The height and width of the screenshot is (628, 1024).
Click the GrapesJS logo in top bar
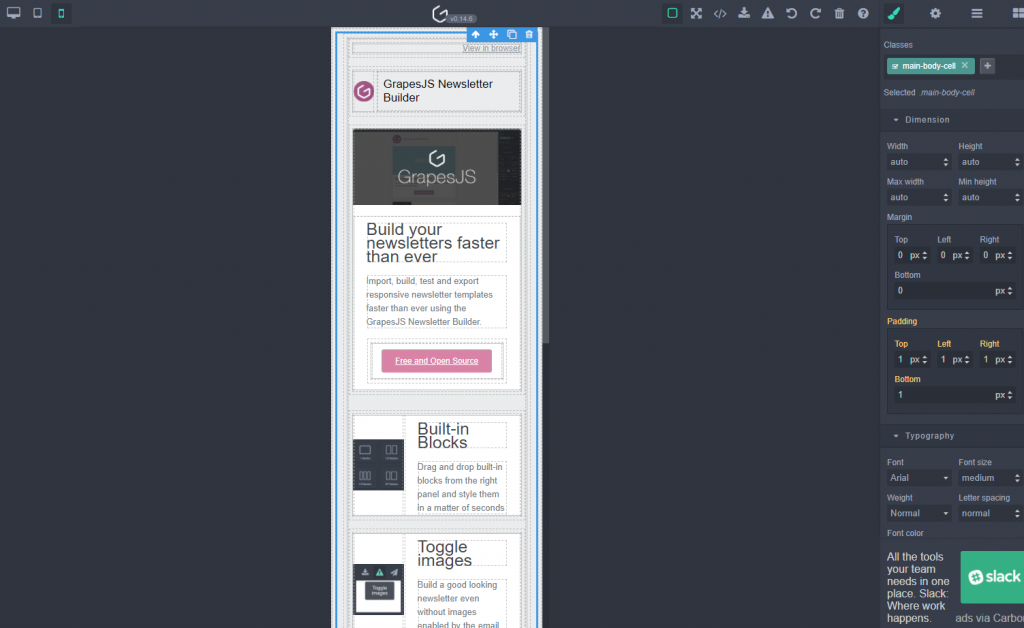point(440,14)
